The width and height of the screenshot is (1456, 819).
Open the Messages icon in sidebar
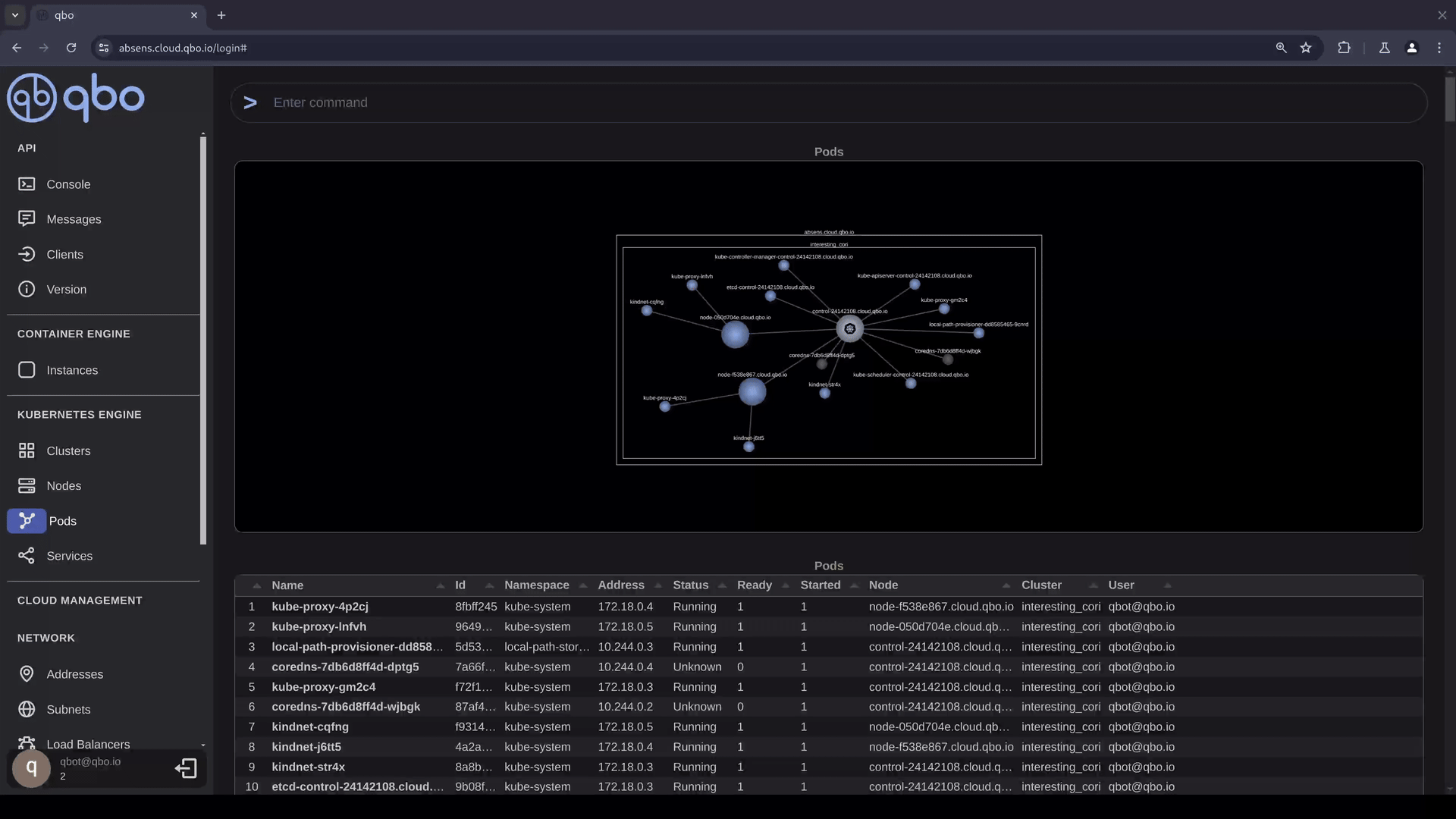point(27,219)
